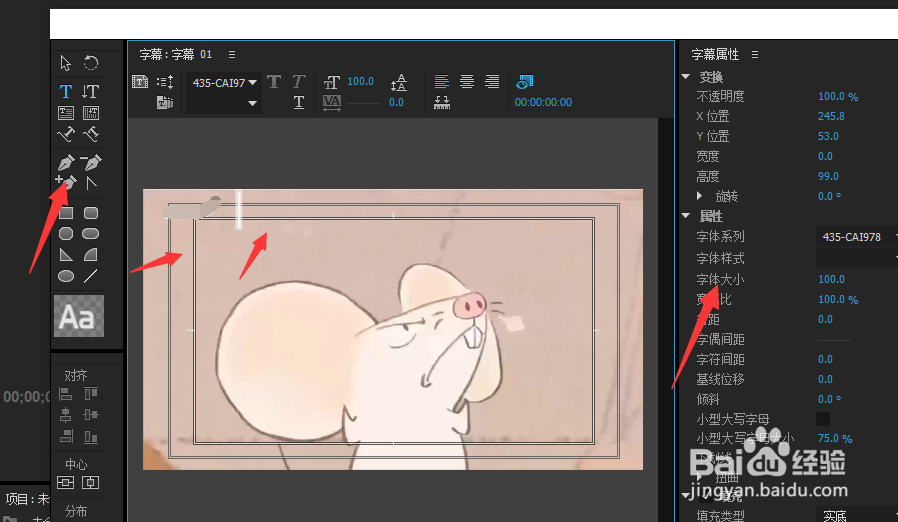Select the Pen tool

click(66, 162)
